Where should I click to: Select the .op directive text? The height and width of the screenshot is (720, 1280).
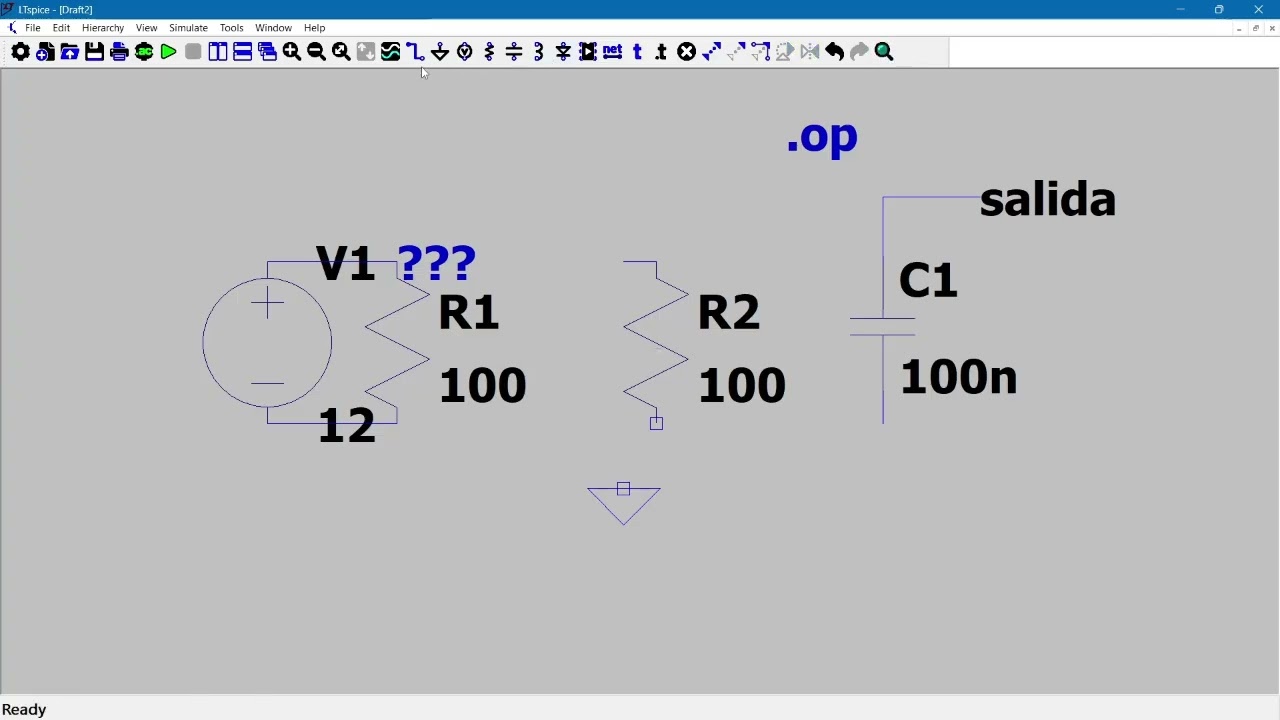pos(822,137)
